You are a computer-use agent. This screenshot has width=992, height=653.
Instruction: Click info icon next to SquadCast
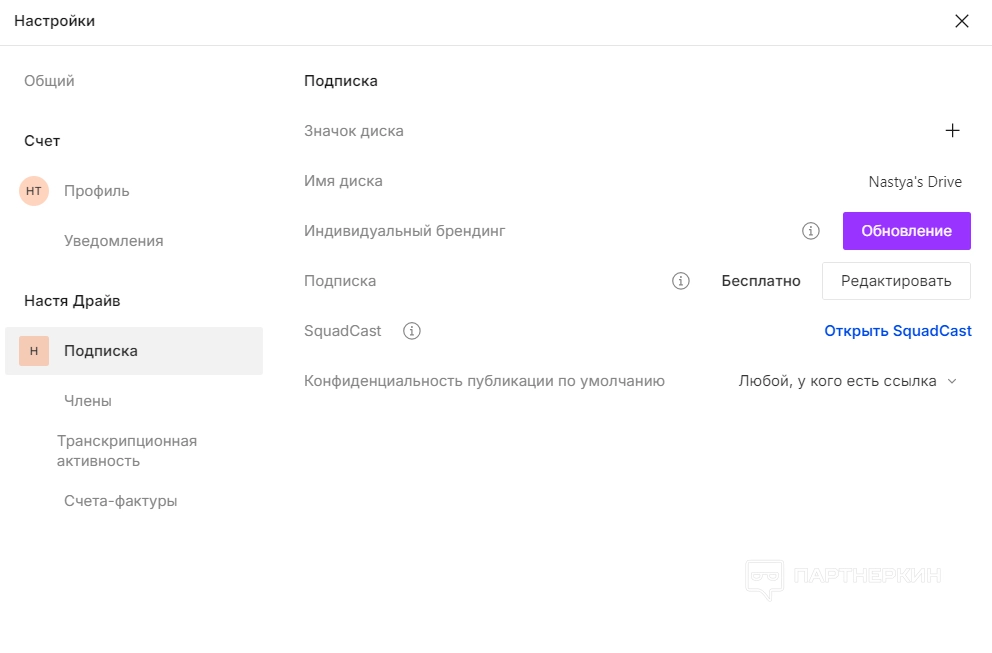[x=412, y=331]
